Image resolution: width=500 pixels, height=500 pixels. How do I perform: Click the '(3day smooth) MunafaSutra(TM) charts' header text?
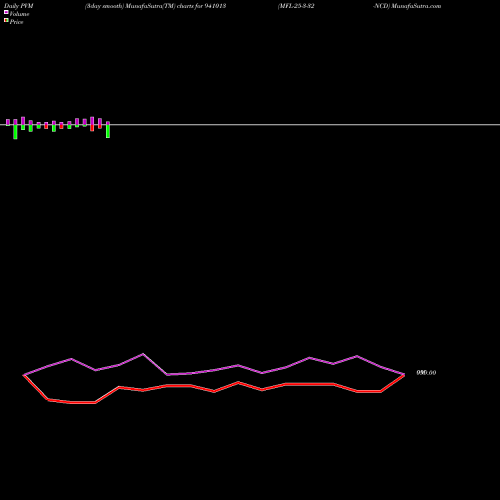[x=139, y=6]
